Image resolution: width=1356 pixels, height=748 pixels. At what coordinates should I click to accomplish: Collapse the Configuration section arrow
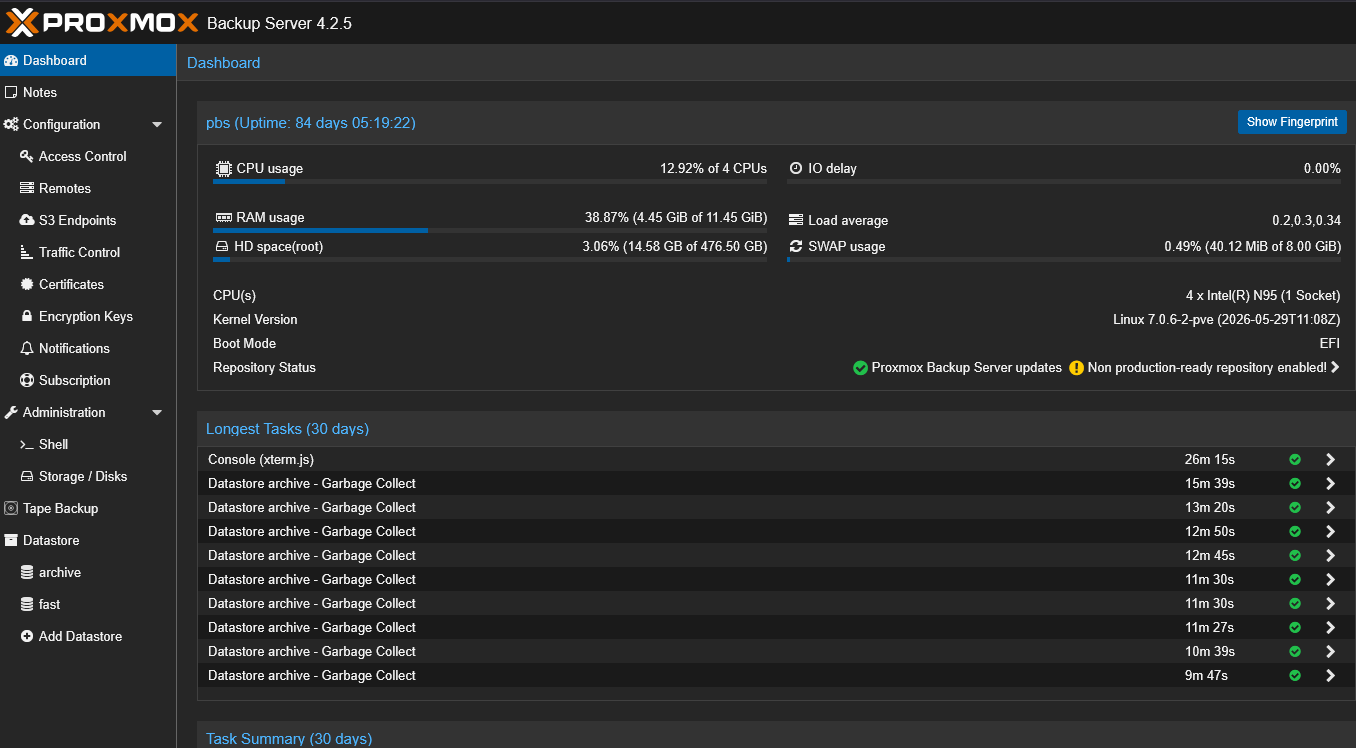[157, 124]
